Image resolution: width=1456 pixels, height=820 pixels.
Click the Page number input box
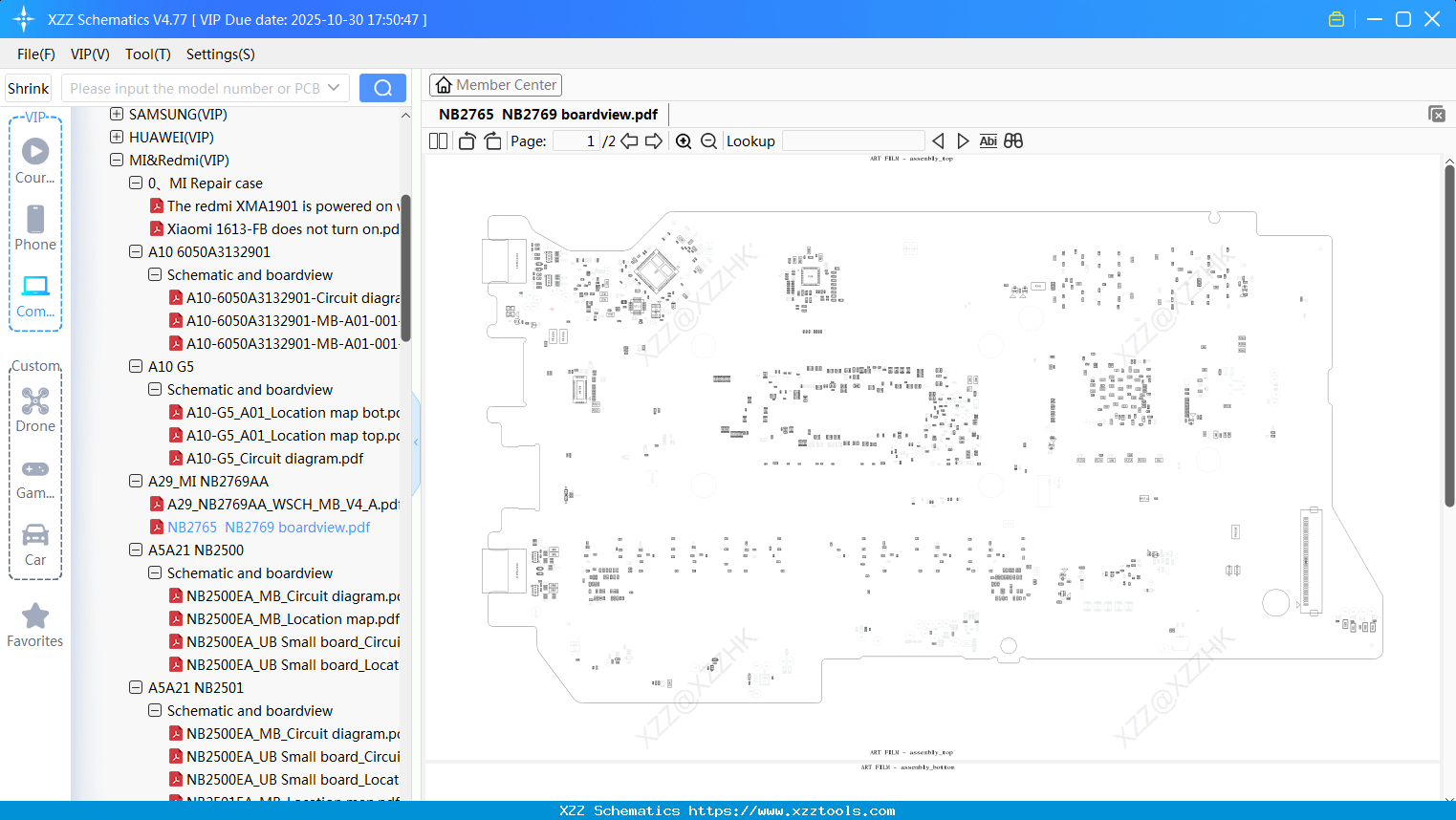click(576, 141)
